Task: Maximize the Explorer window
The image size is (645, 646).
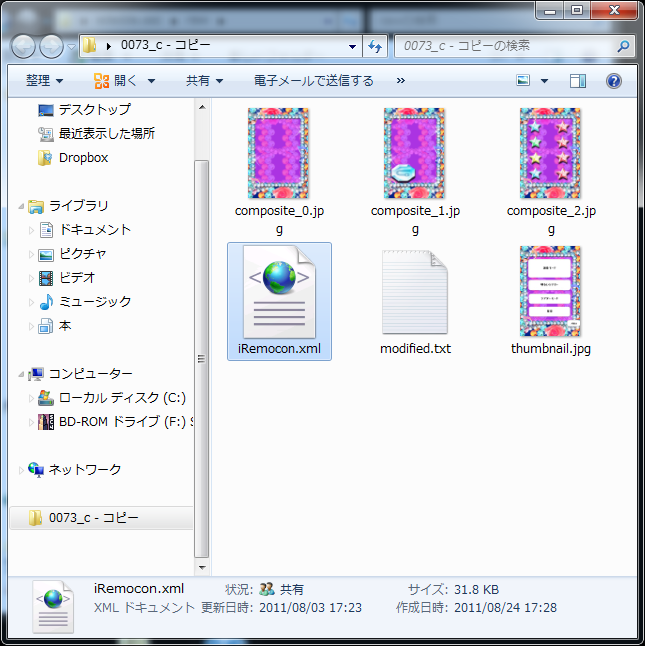Action: pyautogui.click(x=577, y=11)
